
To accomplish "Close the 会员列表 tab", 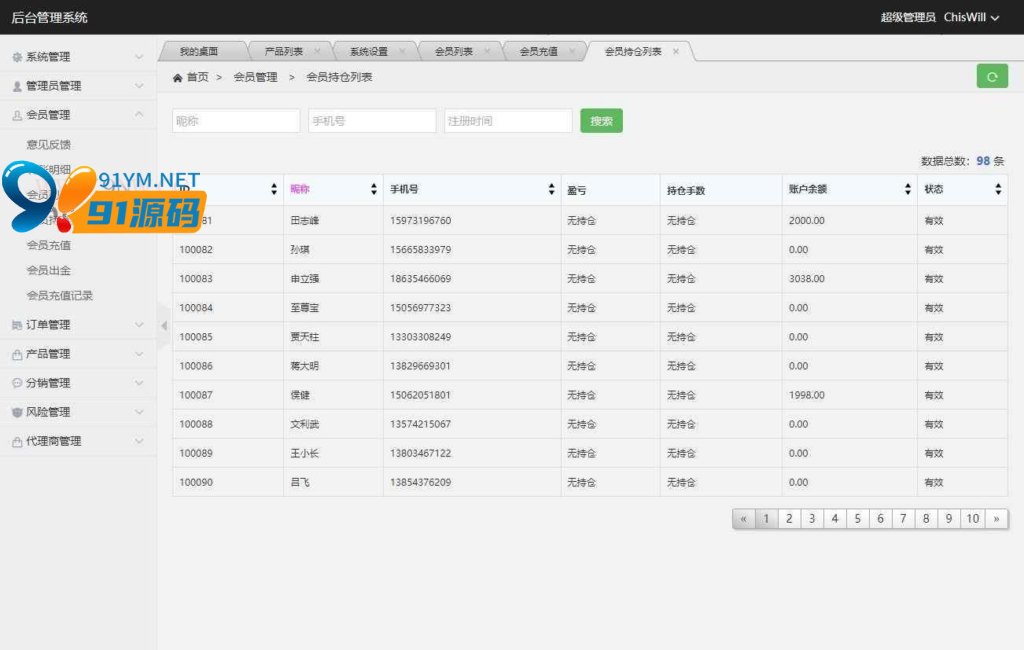I will pos(487,51).
